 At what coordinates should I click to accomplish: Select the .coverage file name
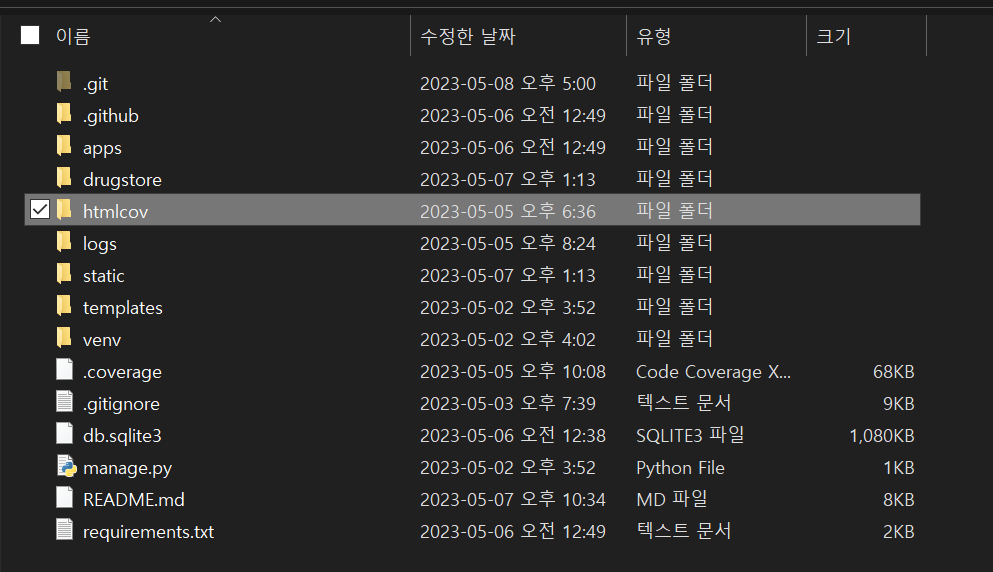click(x=122, y=372)
